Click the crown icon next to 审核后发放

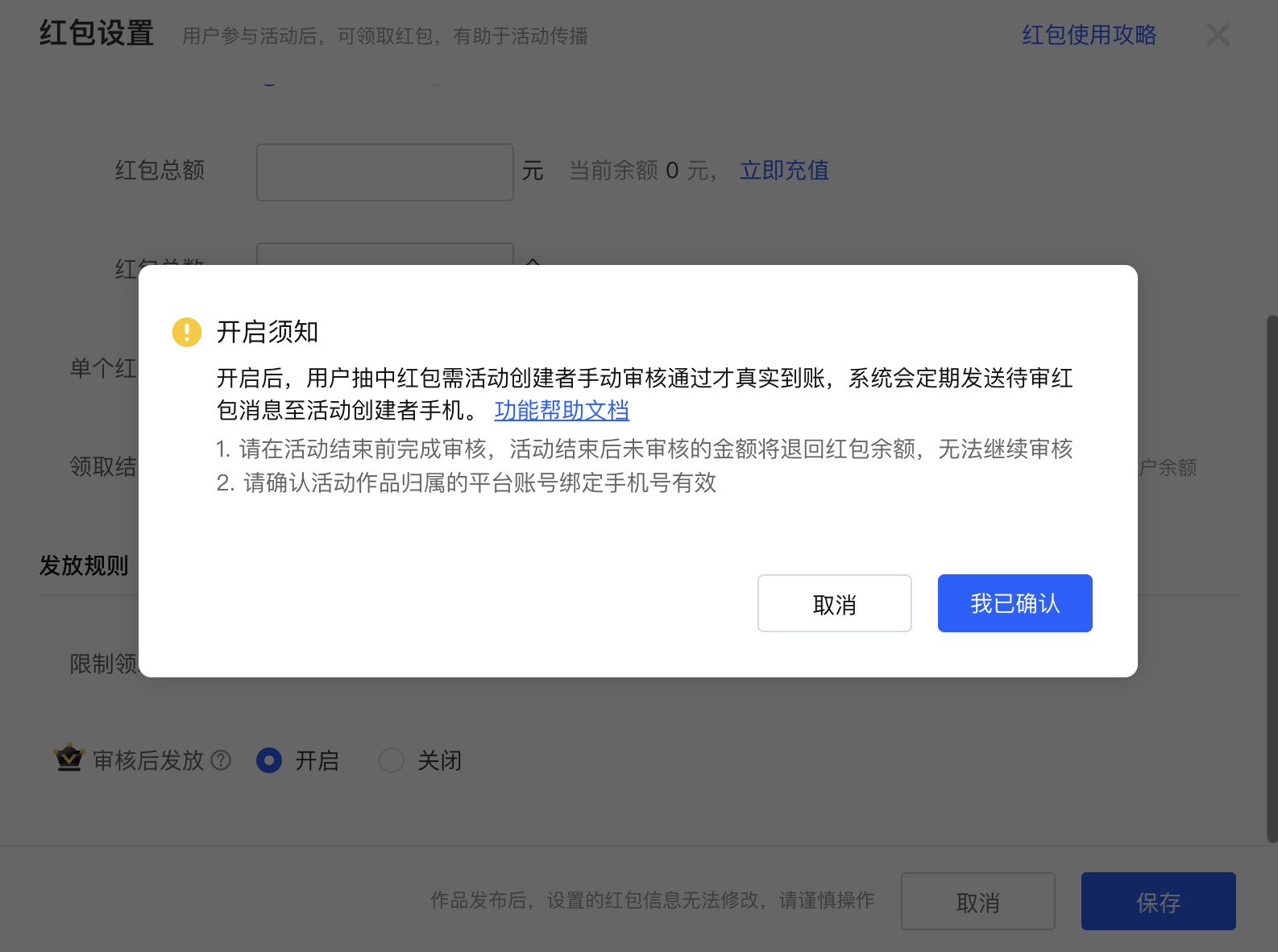click(69, 758)
